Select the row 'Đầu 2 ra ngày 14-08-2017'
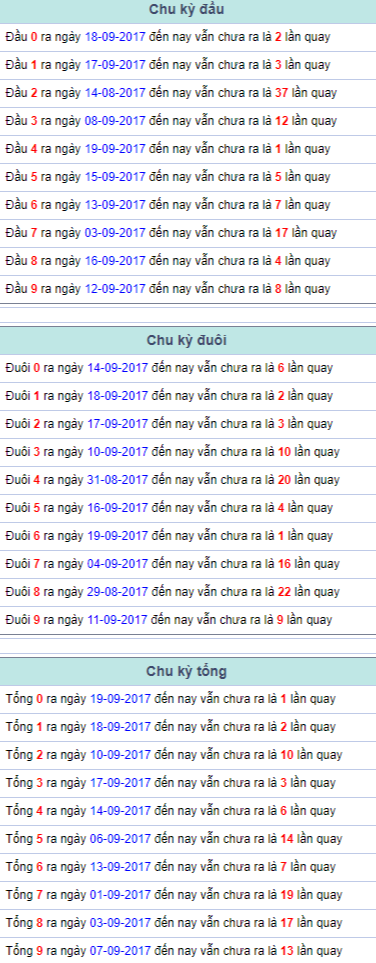 point(188,93)
